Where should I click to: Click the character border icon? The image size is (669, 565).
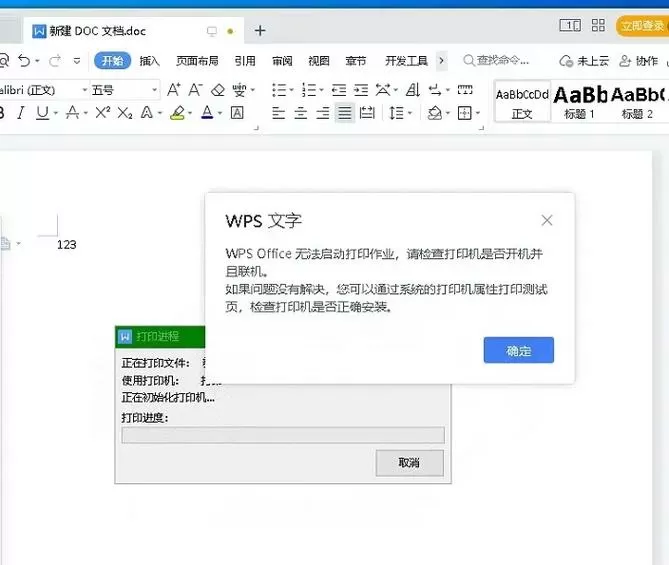[237, 113]
